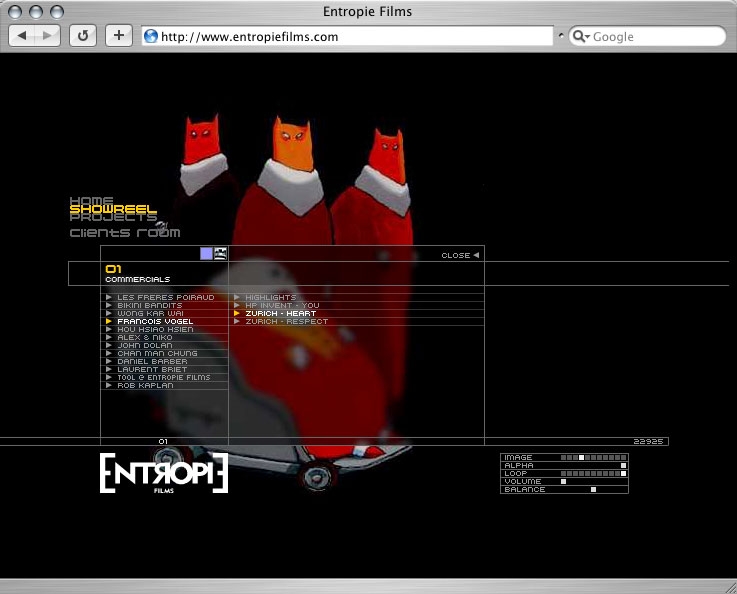This screenshot has height=594, width=737.
Task: Expand the Wong Kar Wai director entry
Action: click(150, 313)
